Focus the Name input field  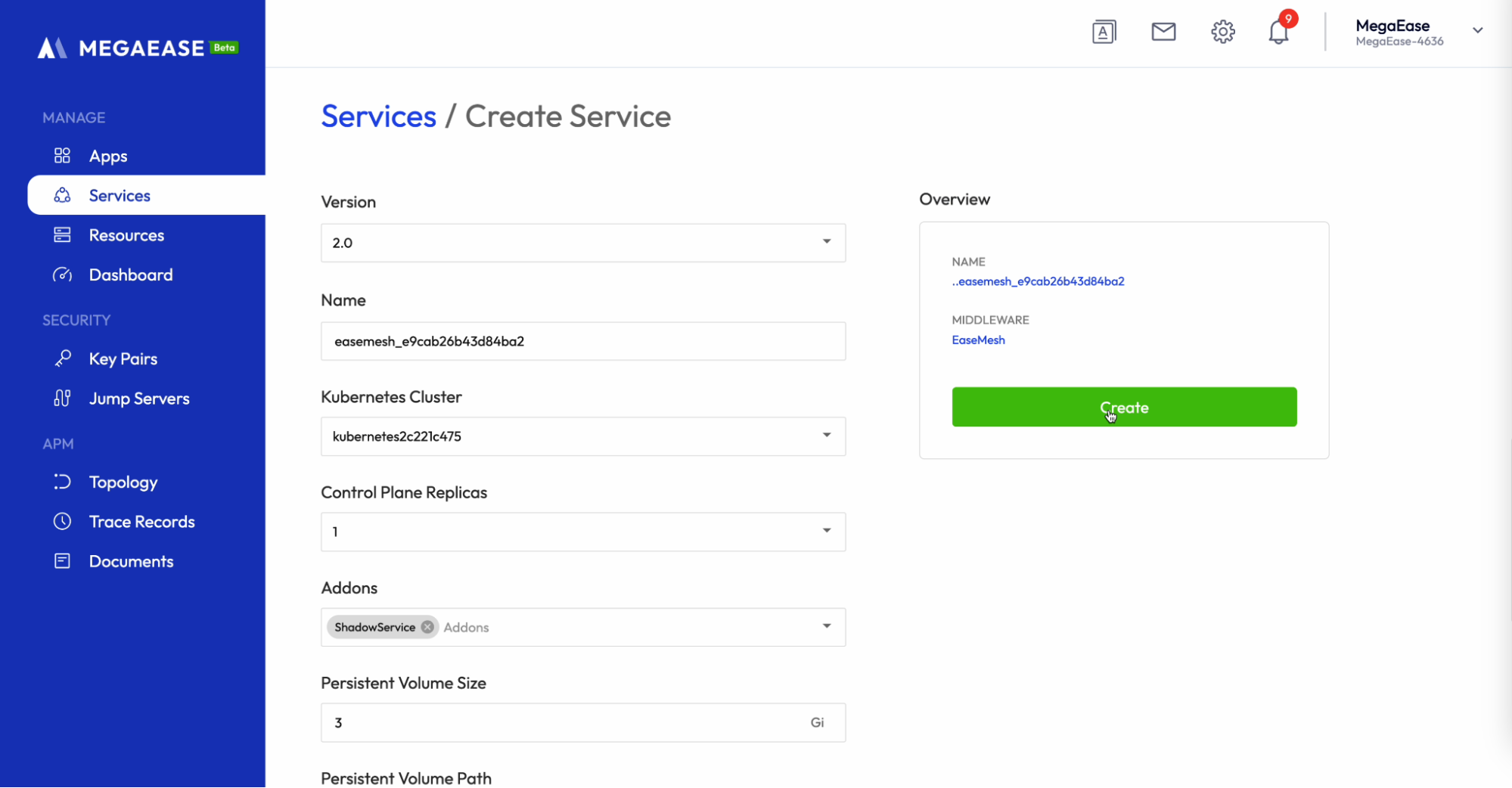pos(583,341)
